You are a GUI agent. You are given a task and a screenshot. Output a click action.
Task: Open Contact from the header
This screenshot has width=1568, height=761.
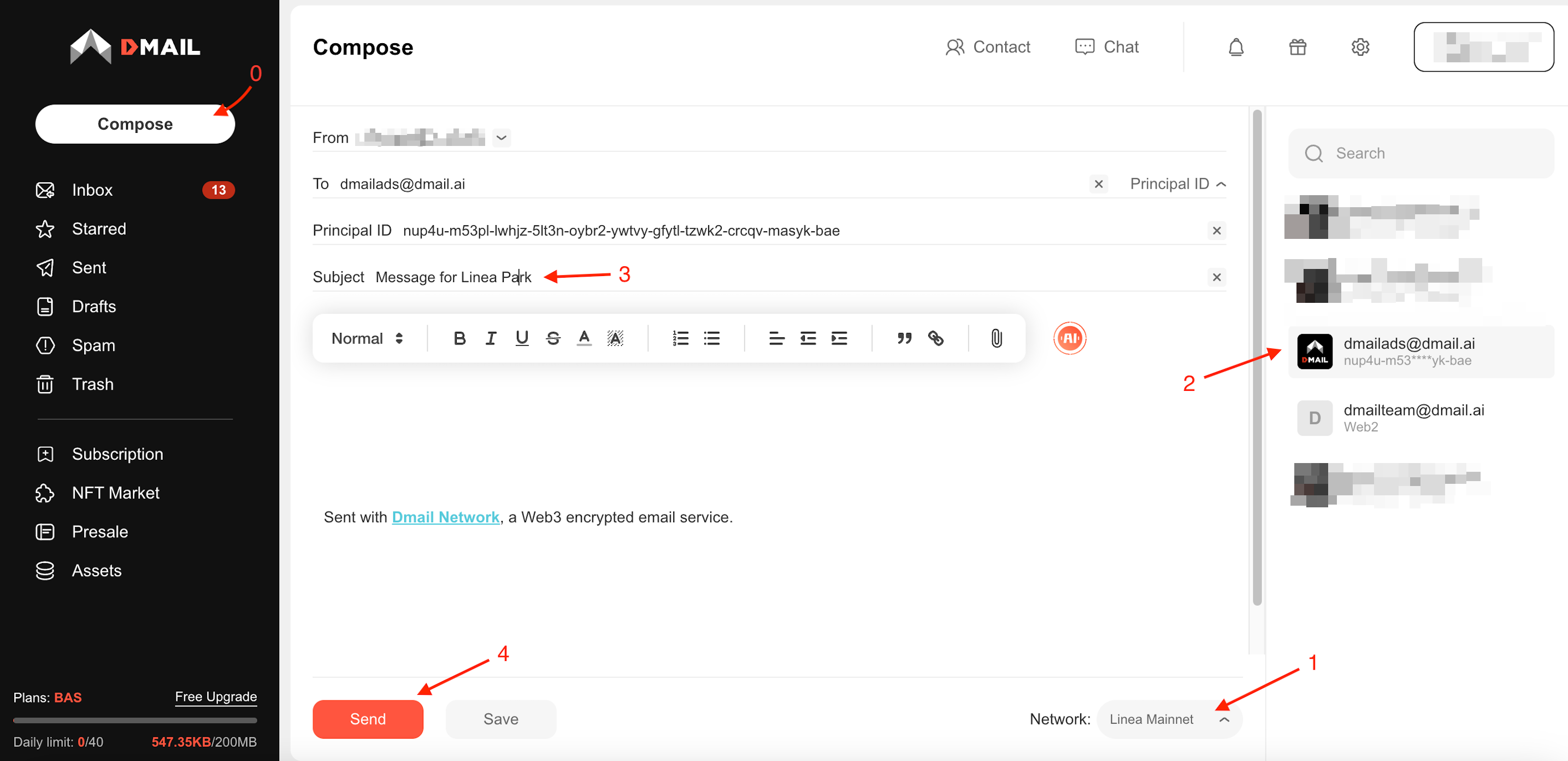(987, 47)
